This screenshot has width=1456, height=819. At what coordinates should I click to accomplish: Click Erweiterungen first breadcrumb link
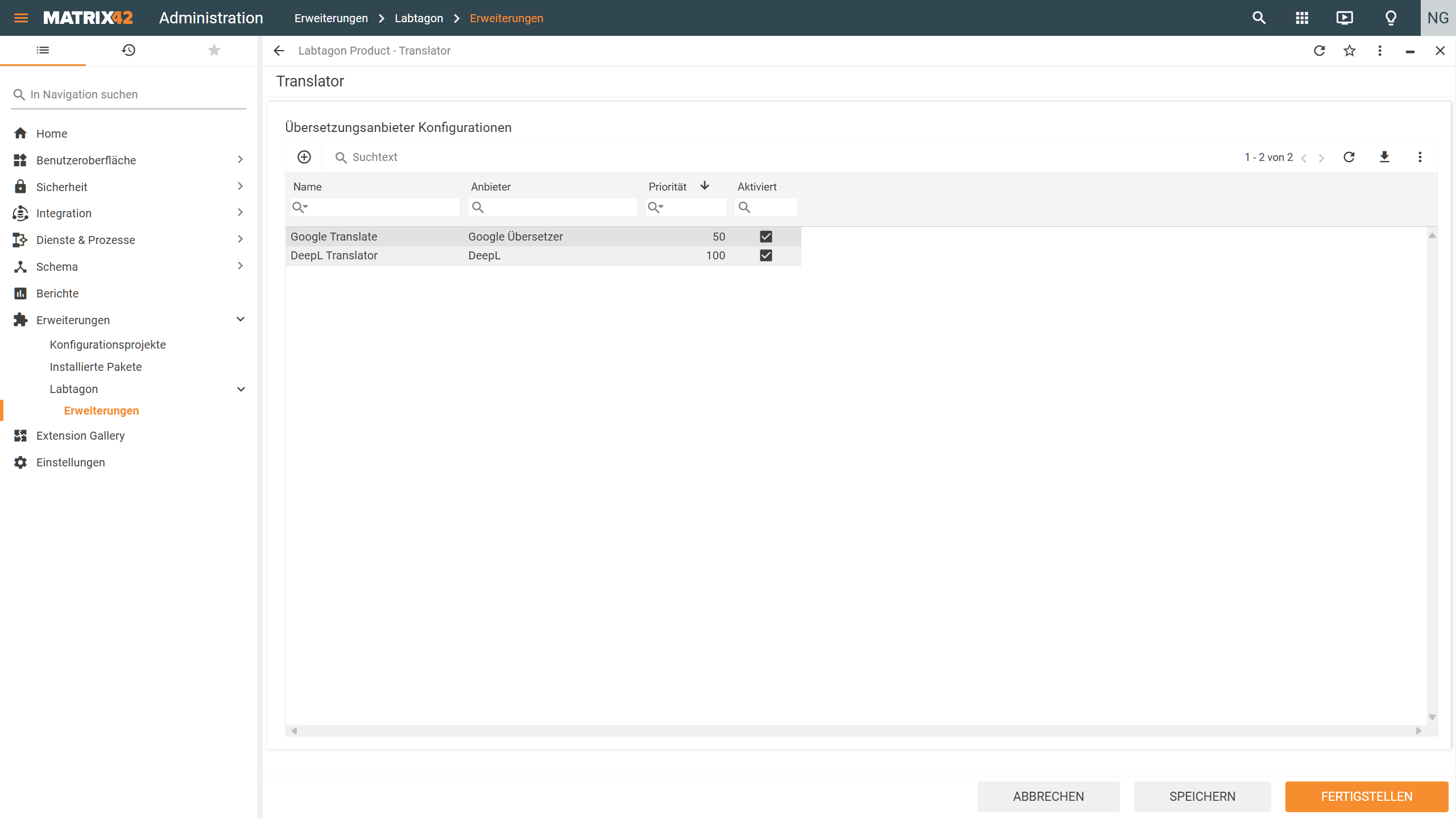click(331, 18)
